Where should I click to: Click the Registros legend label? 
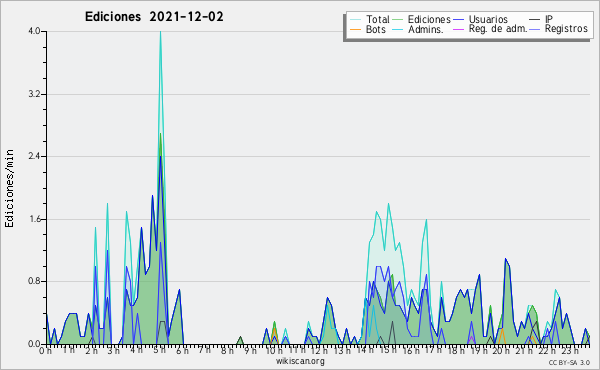coord(566,29)
